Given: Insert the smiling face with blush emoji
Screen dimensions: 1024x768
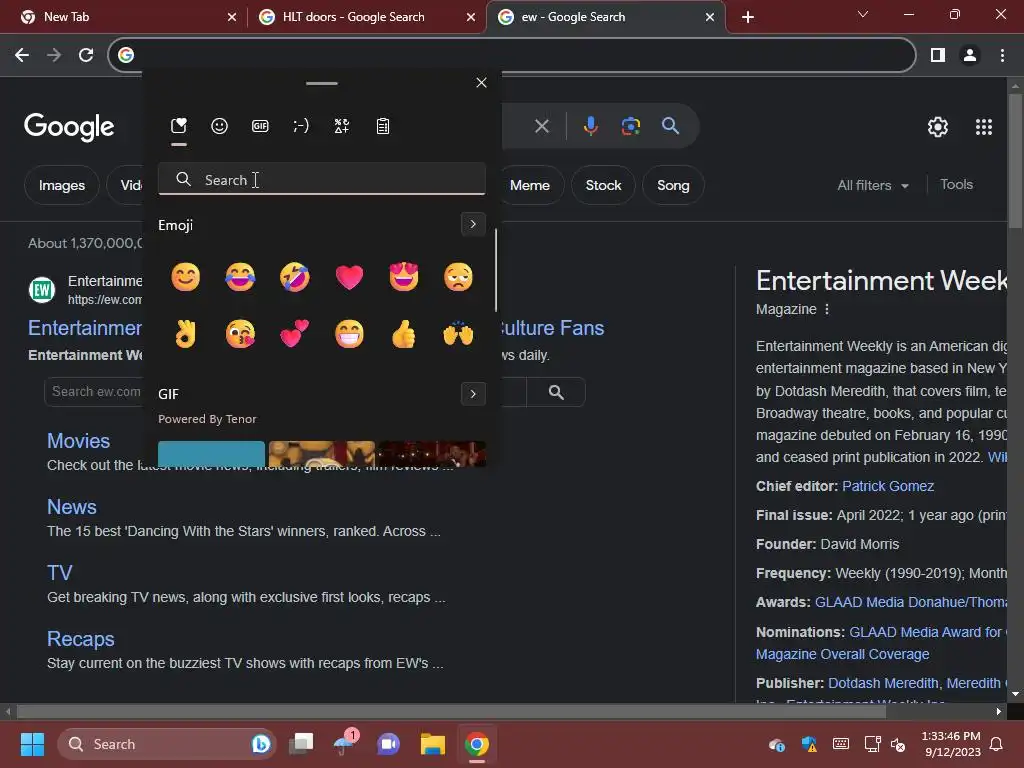Looking at the screenshot, I should (185, 277).
